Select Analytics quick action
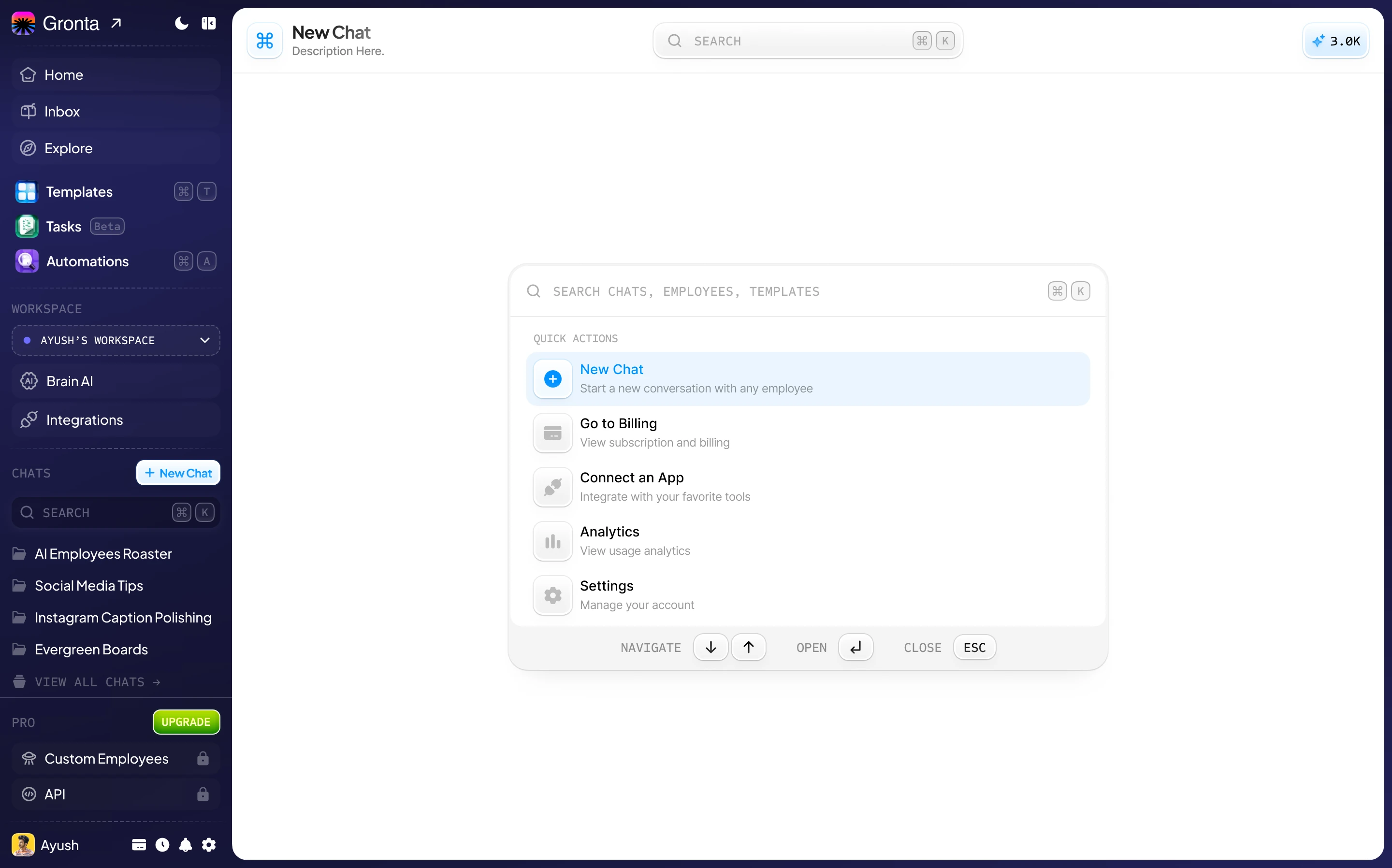1392x868 pixels. [808, 541]
